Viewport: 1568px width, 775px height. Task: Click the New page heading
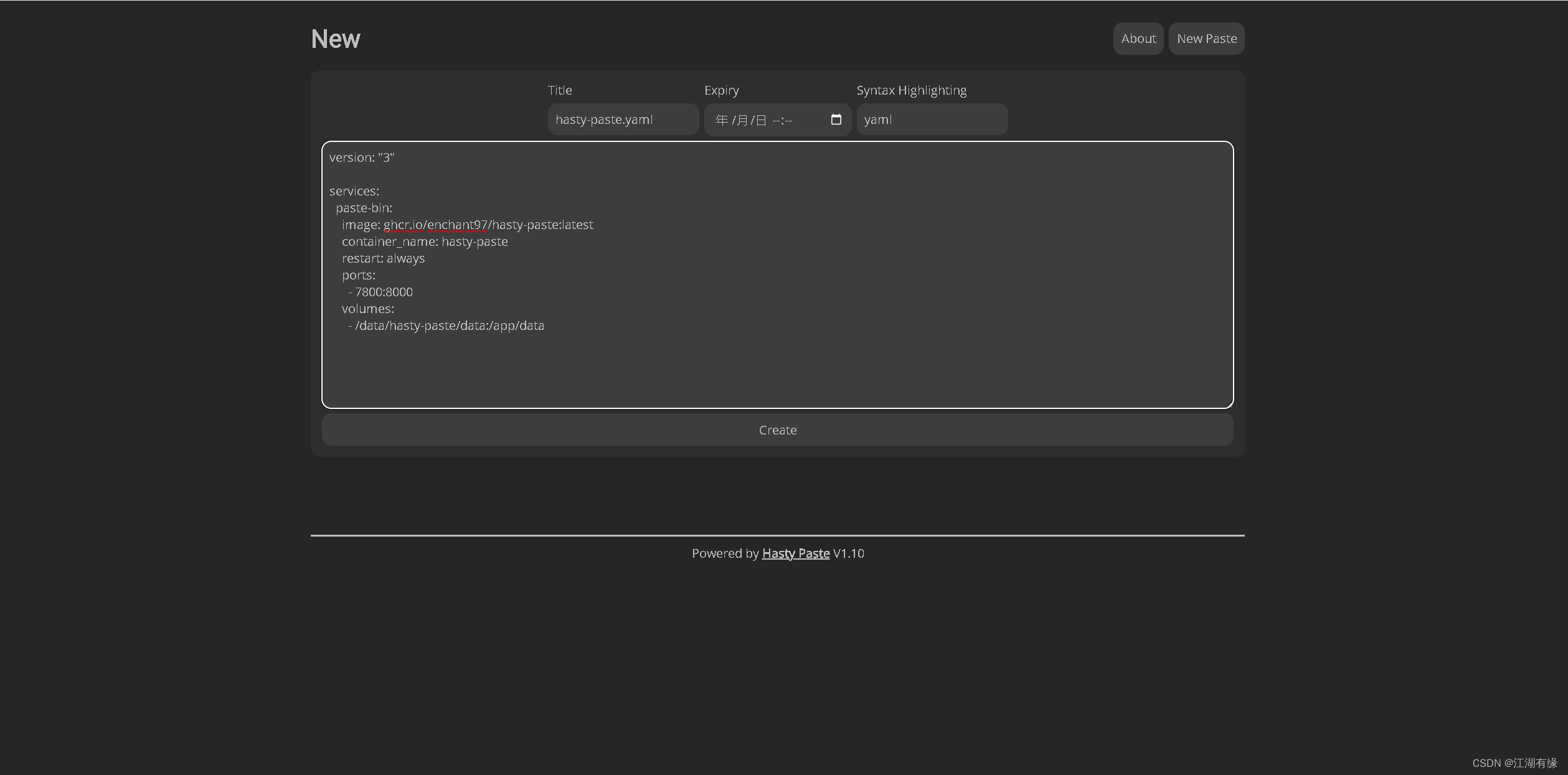(335, 39)
